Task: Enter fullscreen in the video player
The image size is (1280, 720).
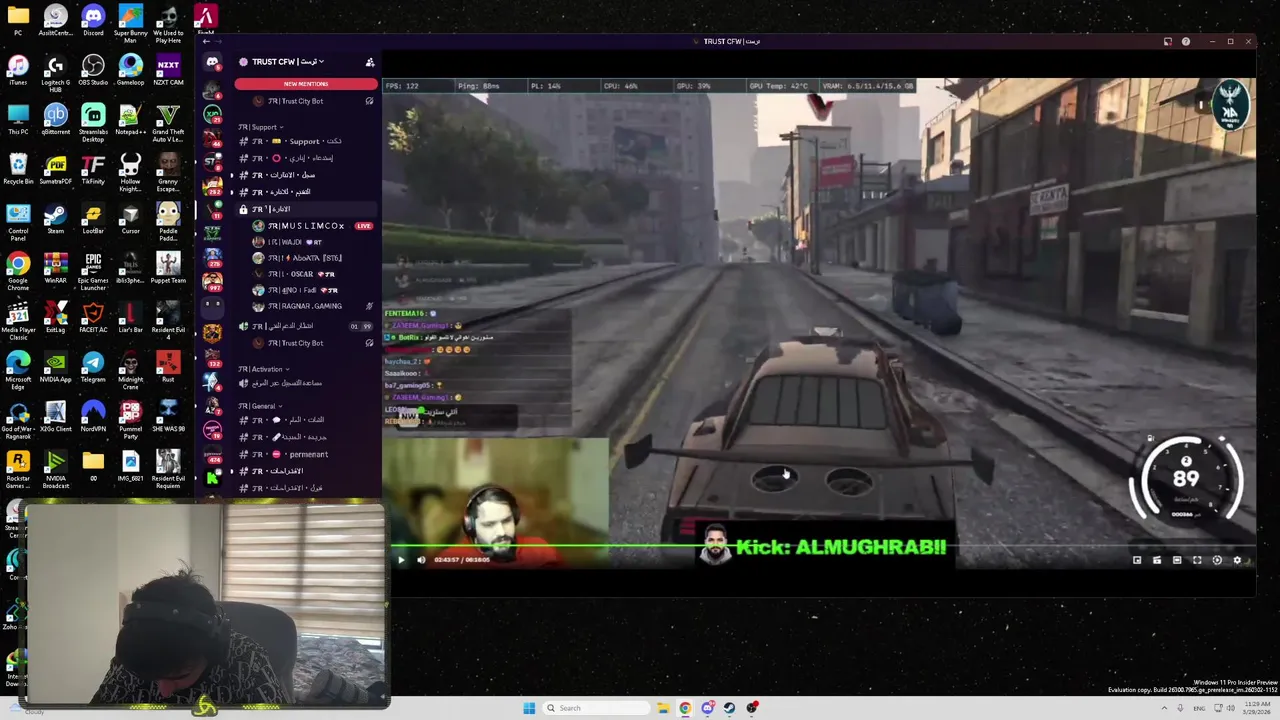Action: pyautogui.click(x=1197, y=560)
